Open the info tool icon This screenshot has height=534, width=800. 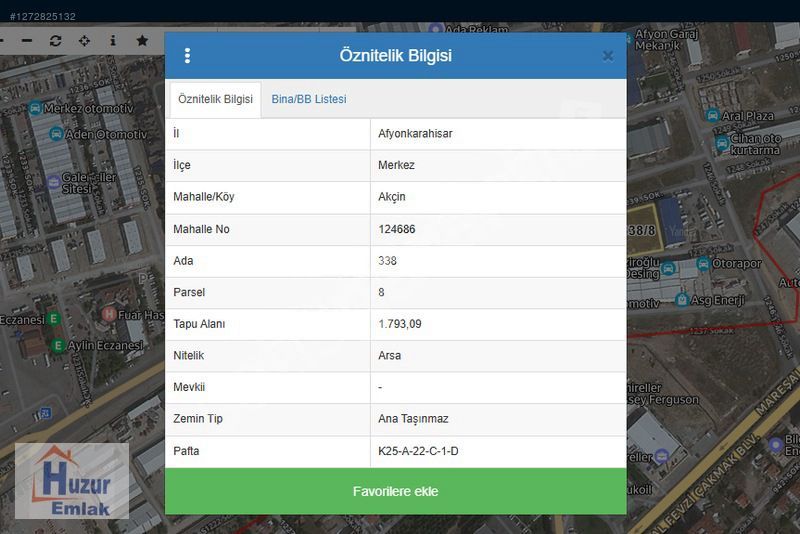(113, 41)
